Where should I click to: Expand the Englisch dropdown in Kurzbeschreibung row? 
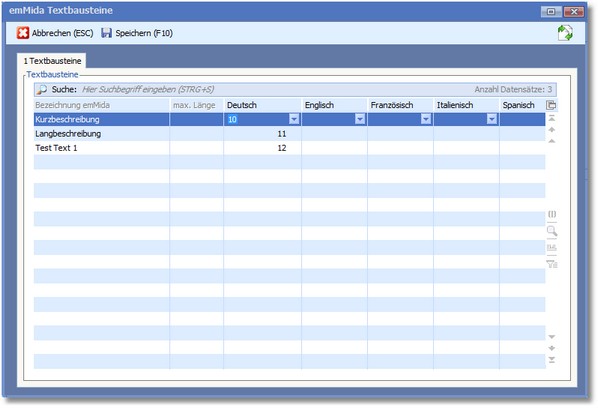pos(360,119)
